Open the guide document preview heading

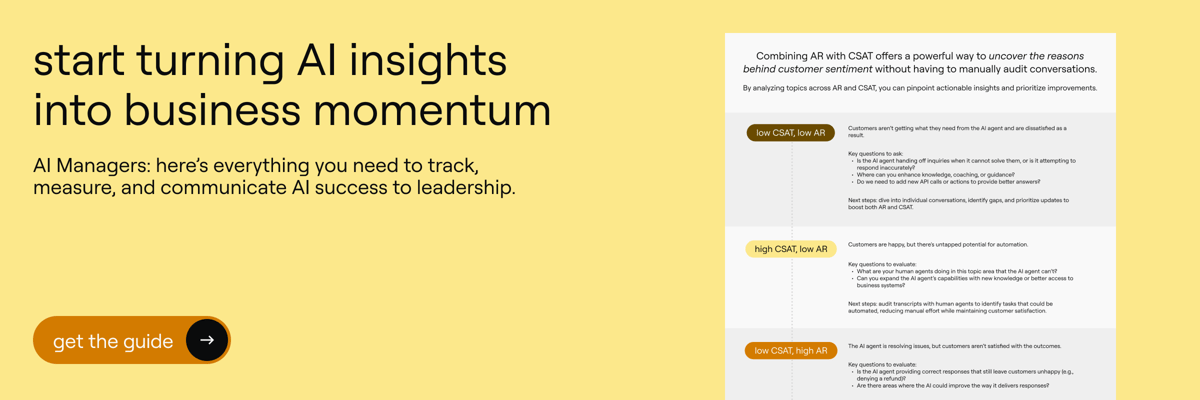coord(920,63)
